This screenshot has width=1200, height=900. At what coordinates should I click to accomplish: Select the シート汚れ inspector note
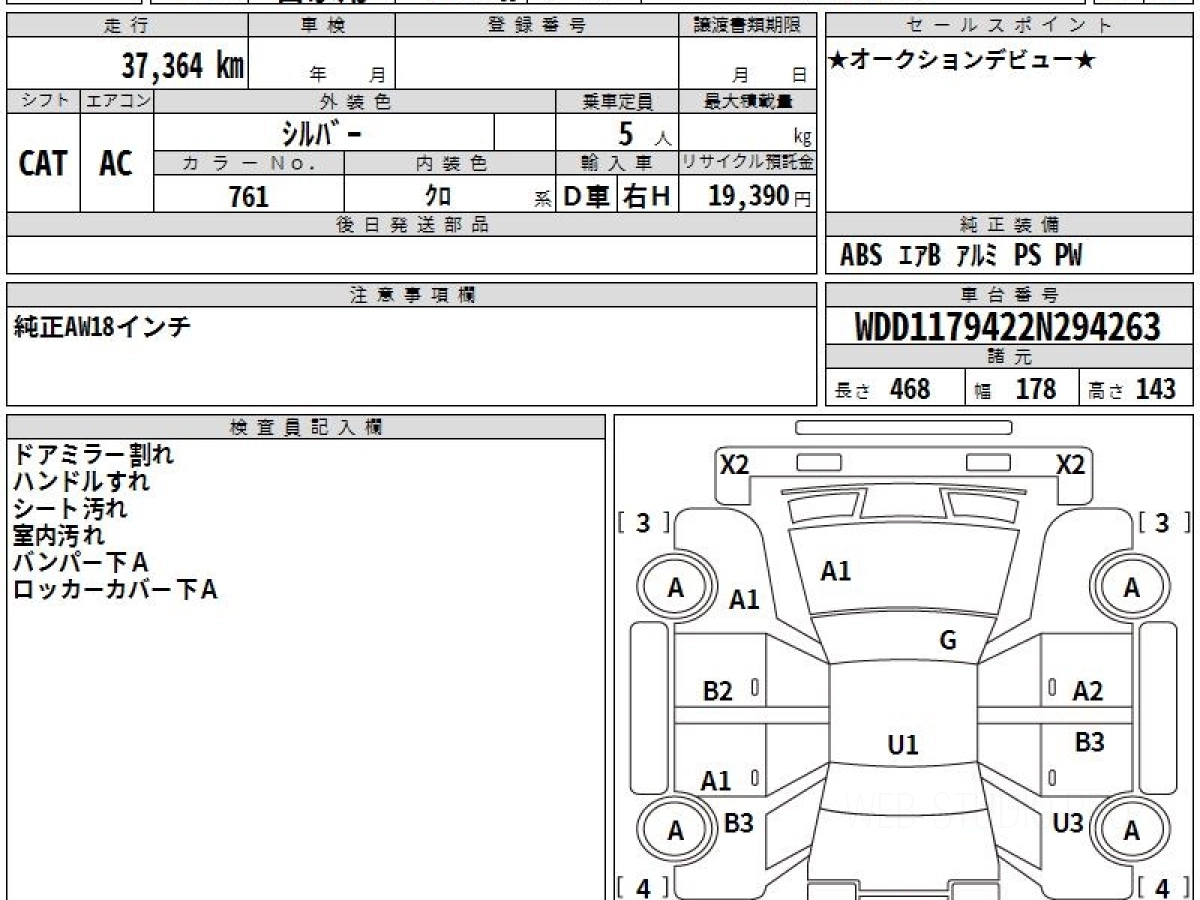click(70, 509)
